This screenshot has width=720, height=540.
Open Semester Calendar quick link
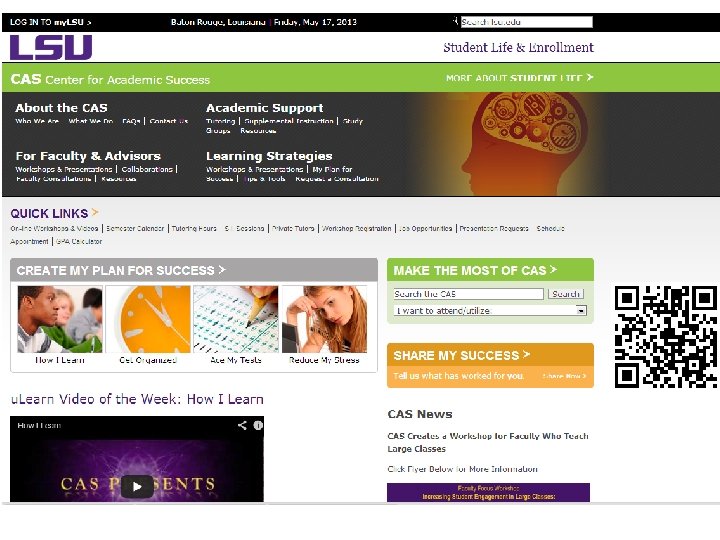point(135,228)
